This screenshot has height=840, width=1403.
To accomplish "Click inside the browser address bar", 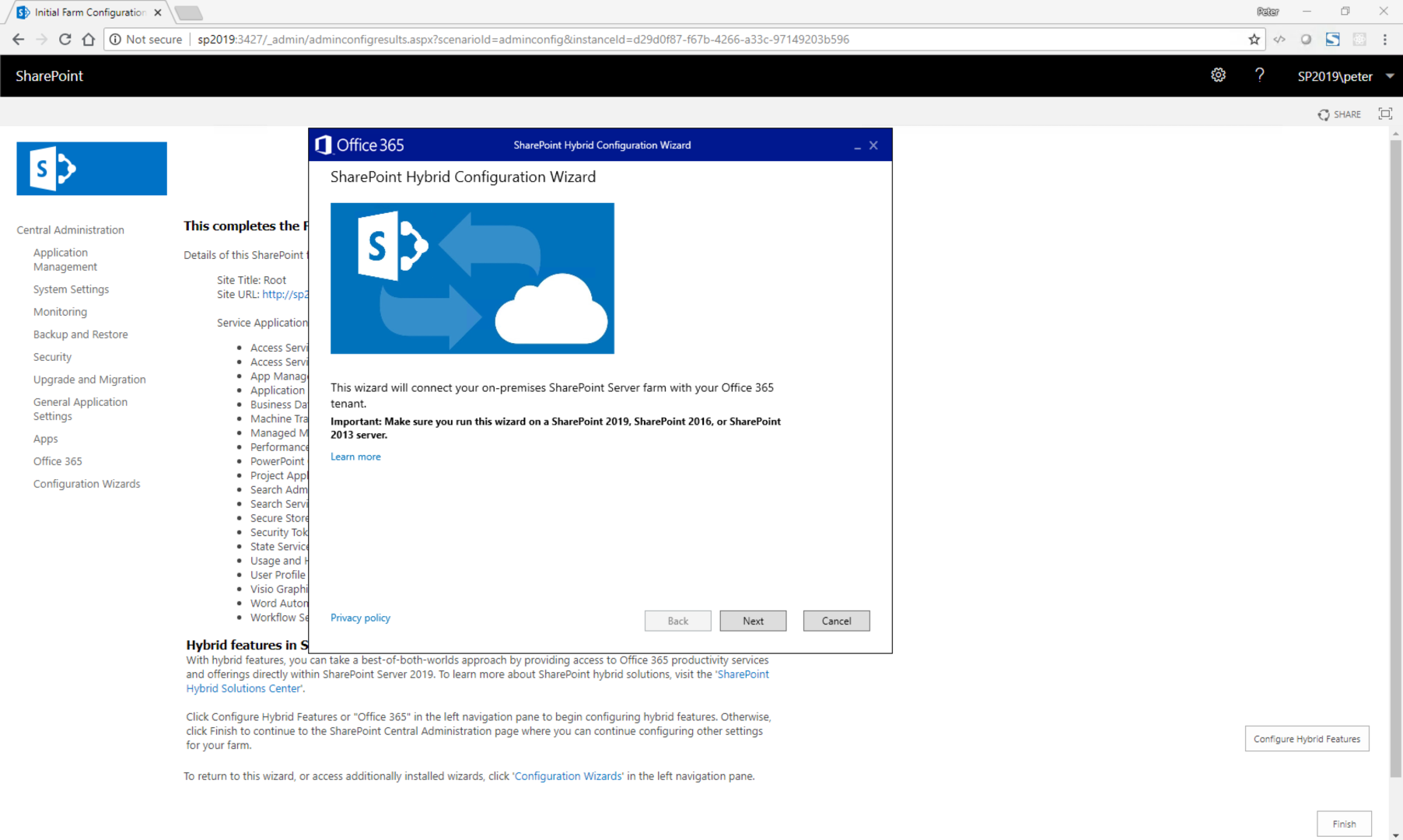I will coord(544,39).
